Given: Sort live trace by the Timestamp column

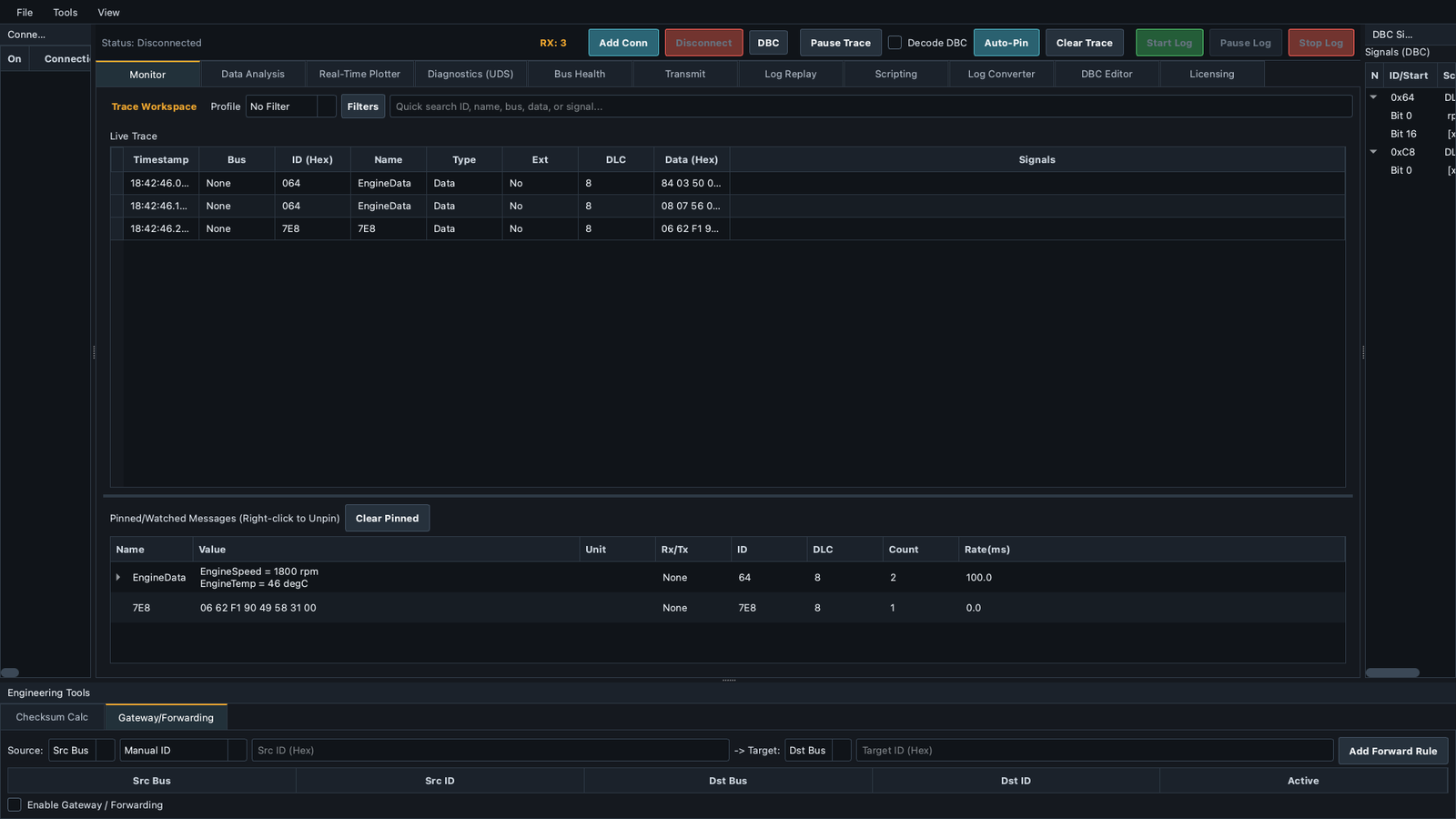Looking at the screenshot, I should (161, 160).
